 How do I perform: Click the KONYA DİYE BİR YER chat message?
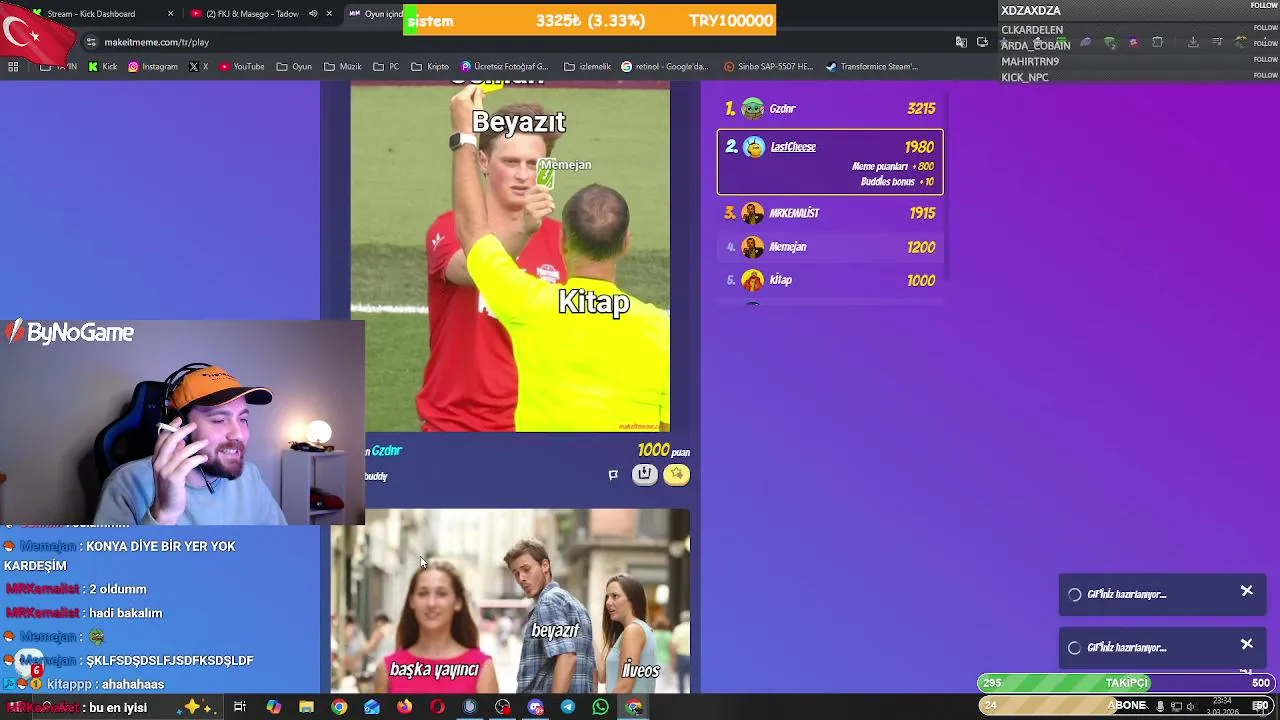[120, 556]
